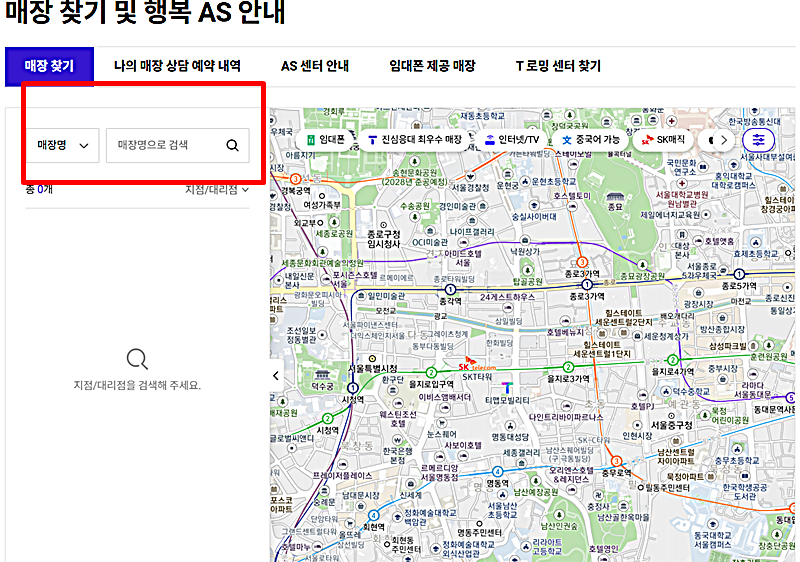Click the 을지로입구역 line 2 marker

coord(432,373)
